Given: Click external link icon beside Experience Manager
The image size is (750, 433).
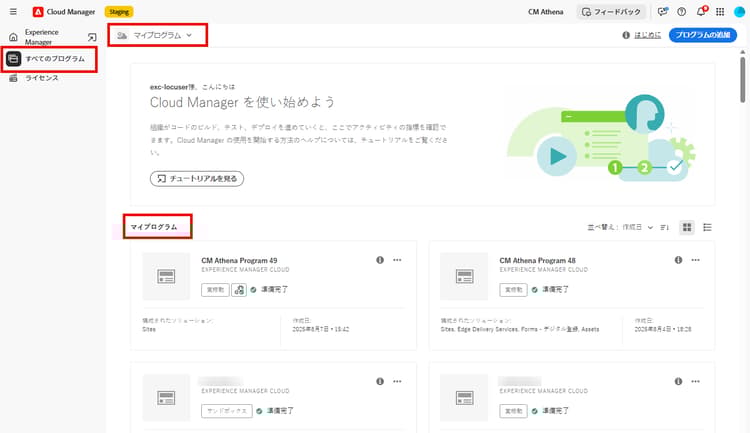Looking at the screenshot, I should [x=92, y=37].
